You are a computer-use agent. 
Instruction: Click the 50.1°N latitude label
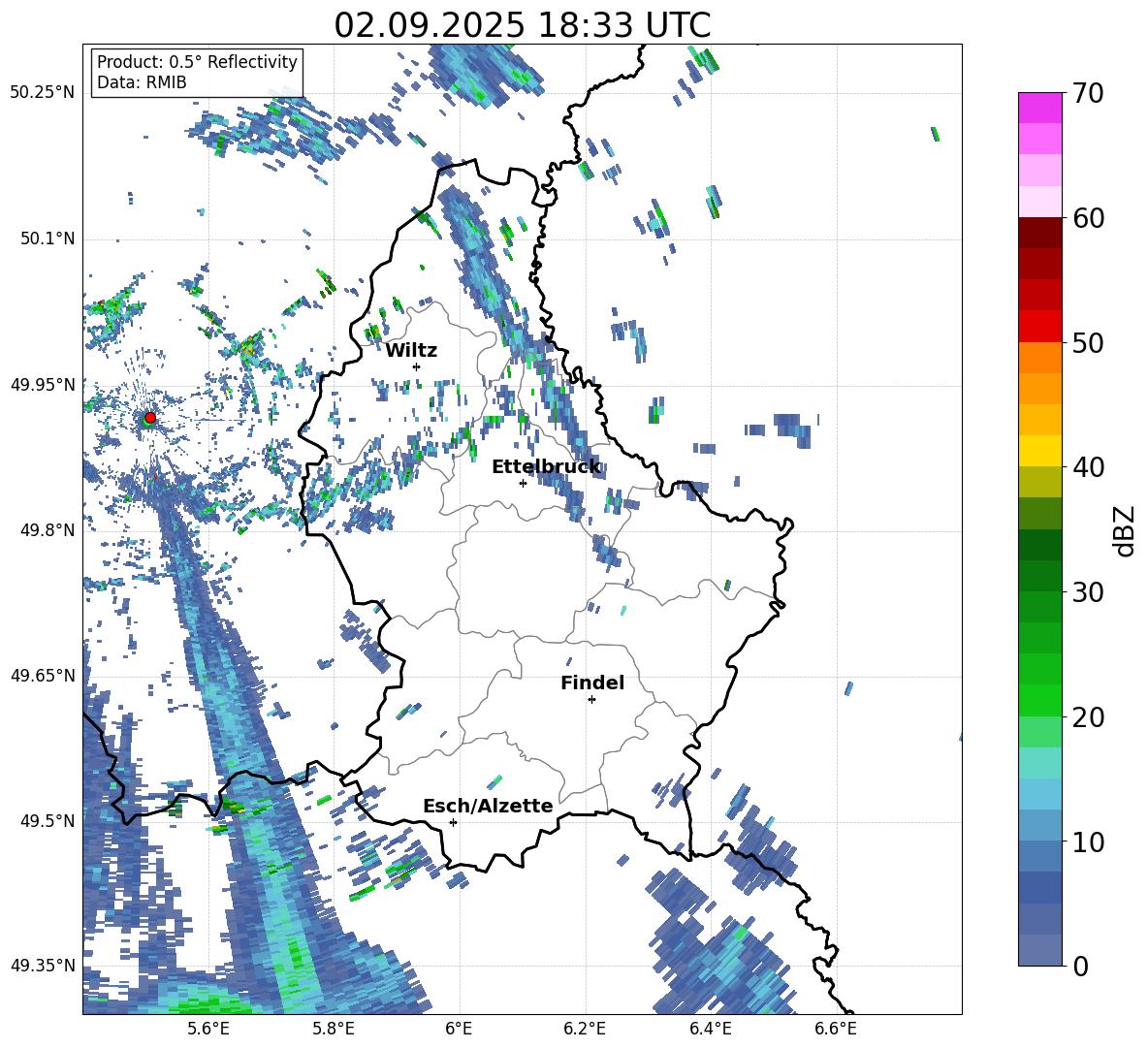coord(48,238)
